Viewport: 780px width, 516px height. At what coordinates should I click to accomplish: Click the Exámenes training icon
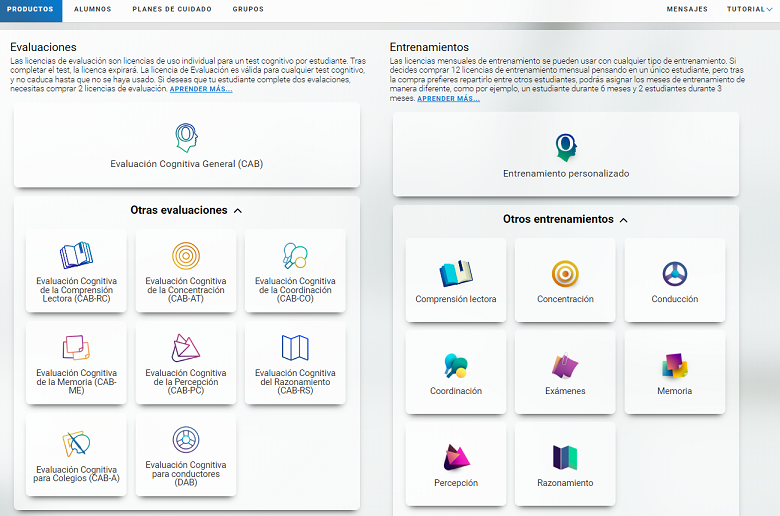(x=565, y=366)
